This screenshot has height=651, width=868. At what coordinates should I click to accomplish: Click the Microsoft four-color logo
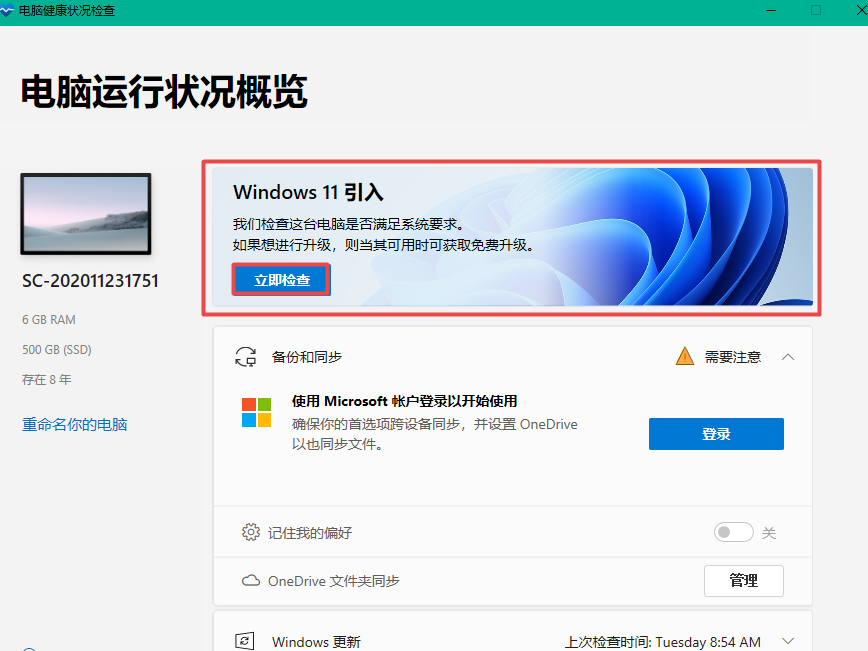pyautogui.click(x=256, y=412)
